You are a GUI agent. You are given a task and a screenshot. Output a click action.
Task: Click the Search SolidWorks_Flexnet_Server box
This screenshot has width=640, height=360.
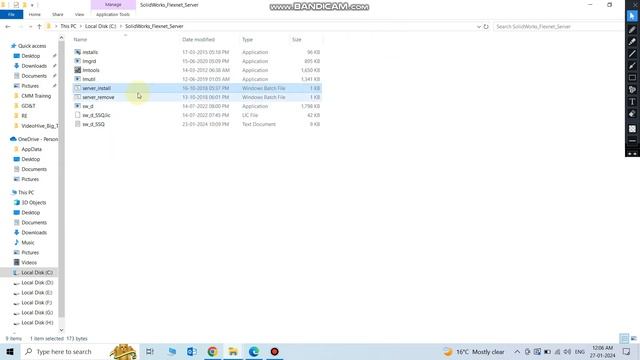[558, 27]
